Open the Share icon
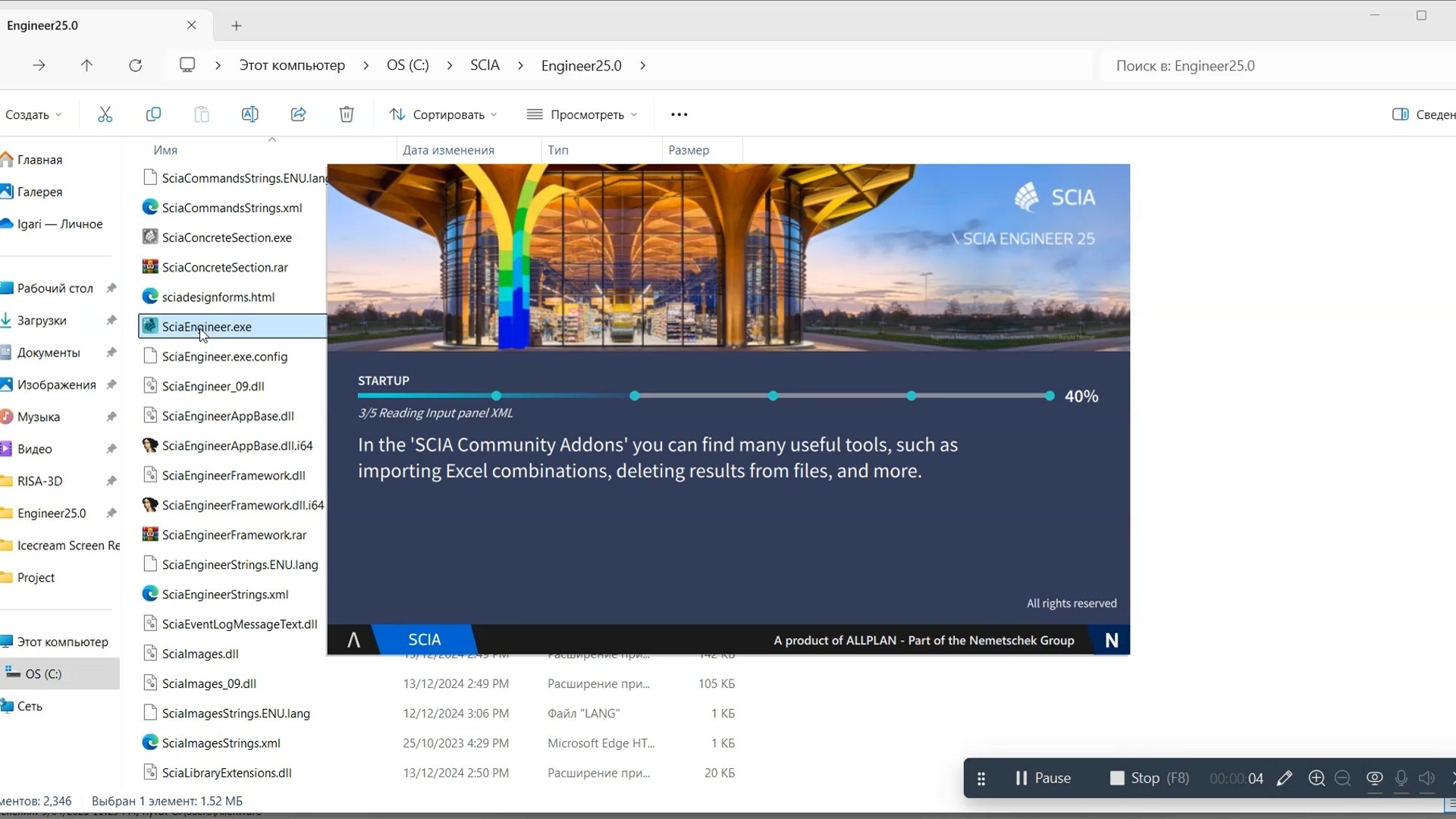 [298, 114]
